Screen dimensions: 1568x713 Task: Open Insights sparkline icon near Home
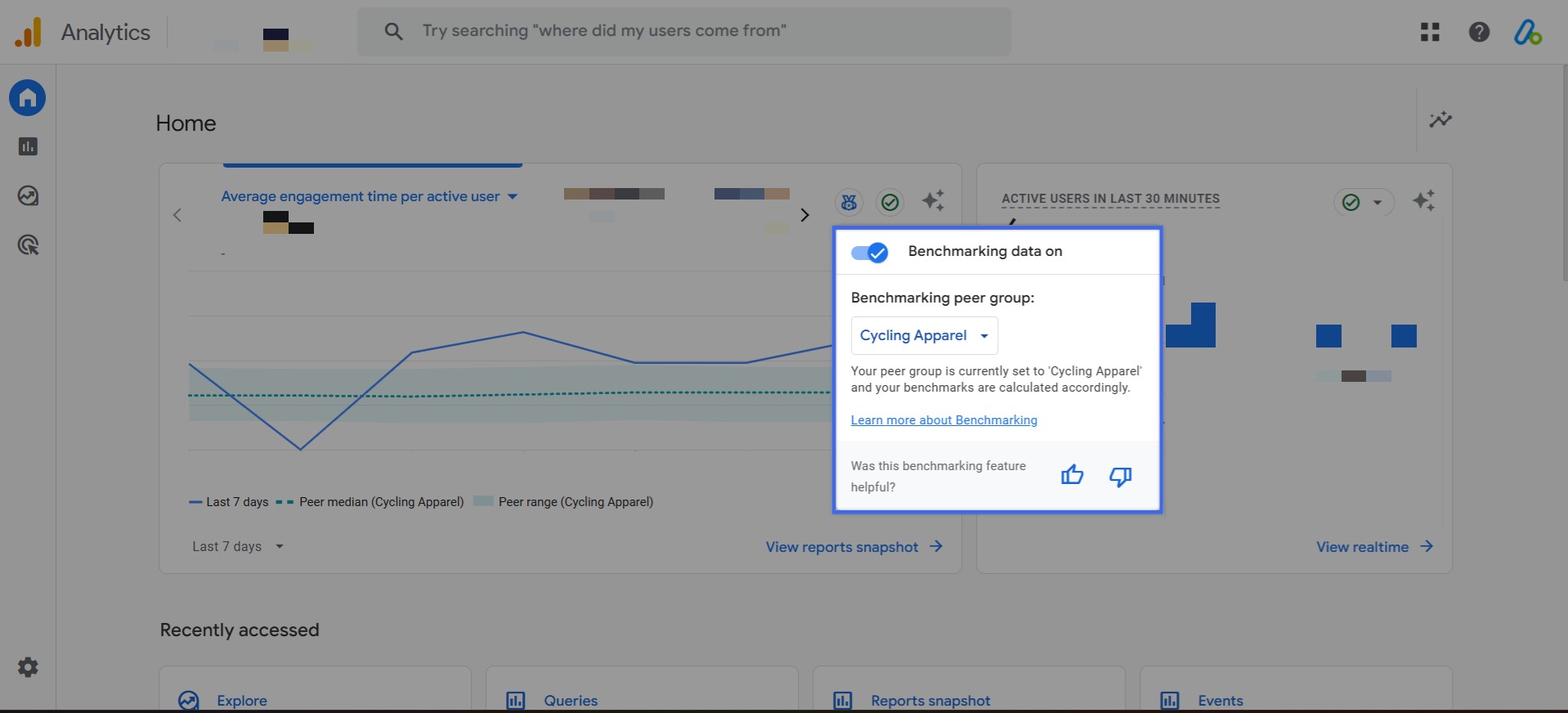(1440, 119)
